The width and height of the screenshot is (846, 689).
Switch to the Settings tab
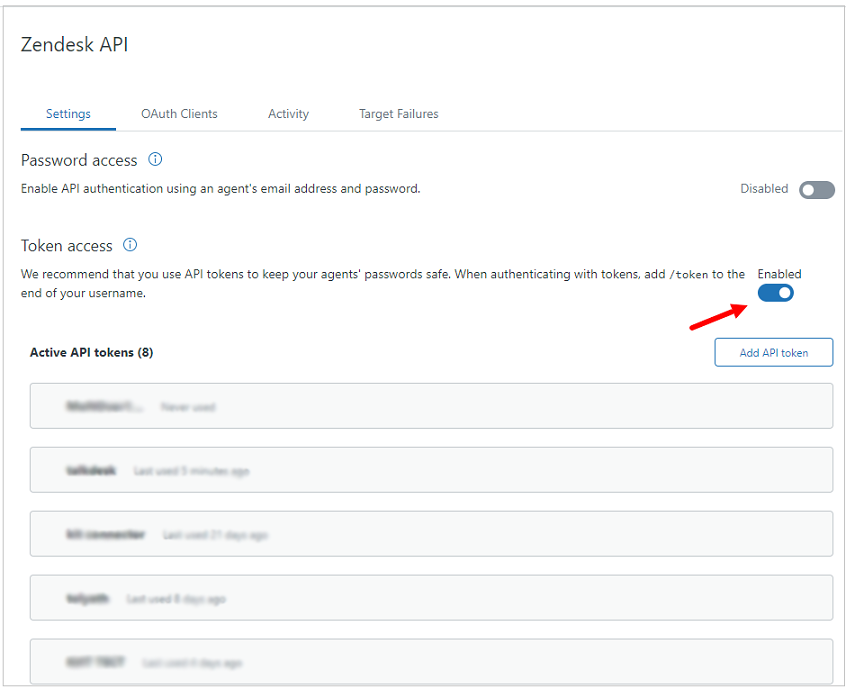click(68, 114)
